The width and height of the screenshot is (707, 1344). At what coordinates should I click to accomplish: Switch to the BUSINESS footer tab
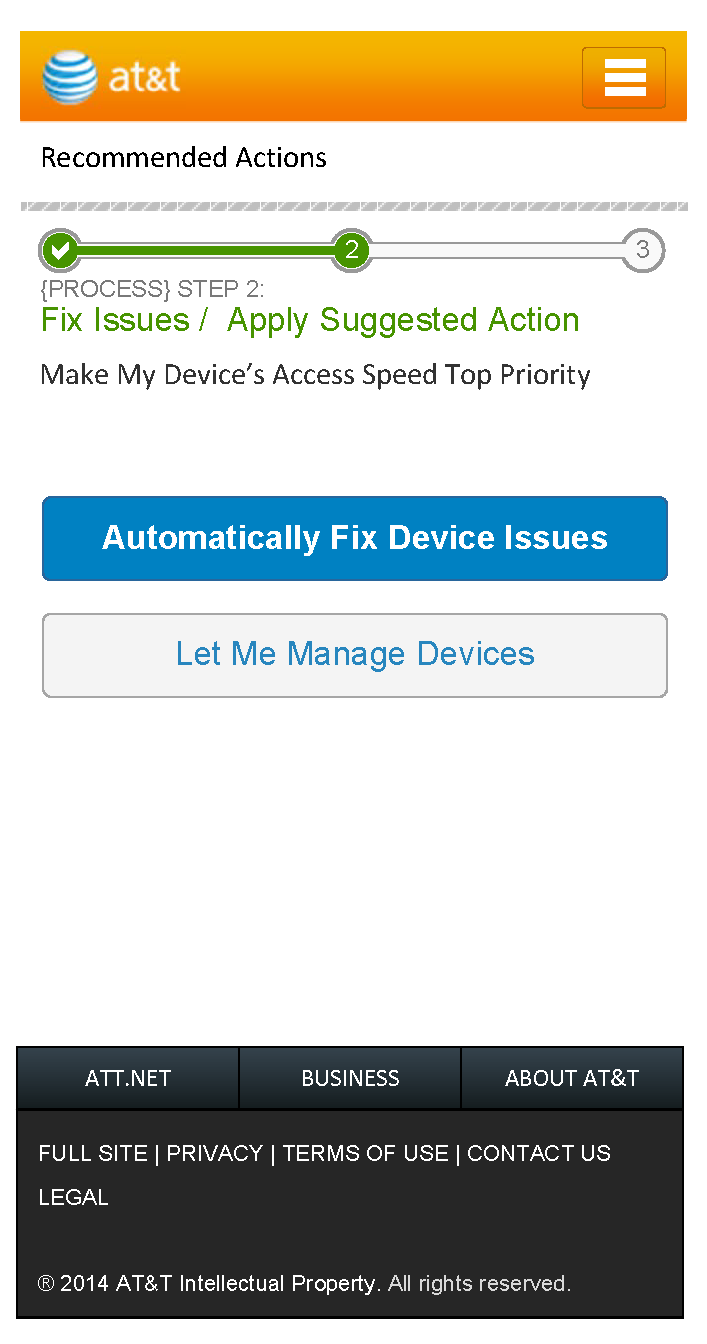350,1078
